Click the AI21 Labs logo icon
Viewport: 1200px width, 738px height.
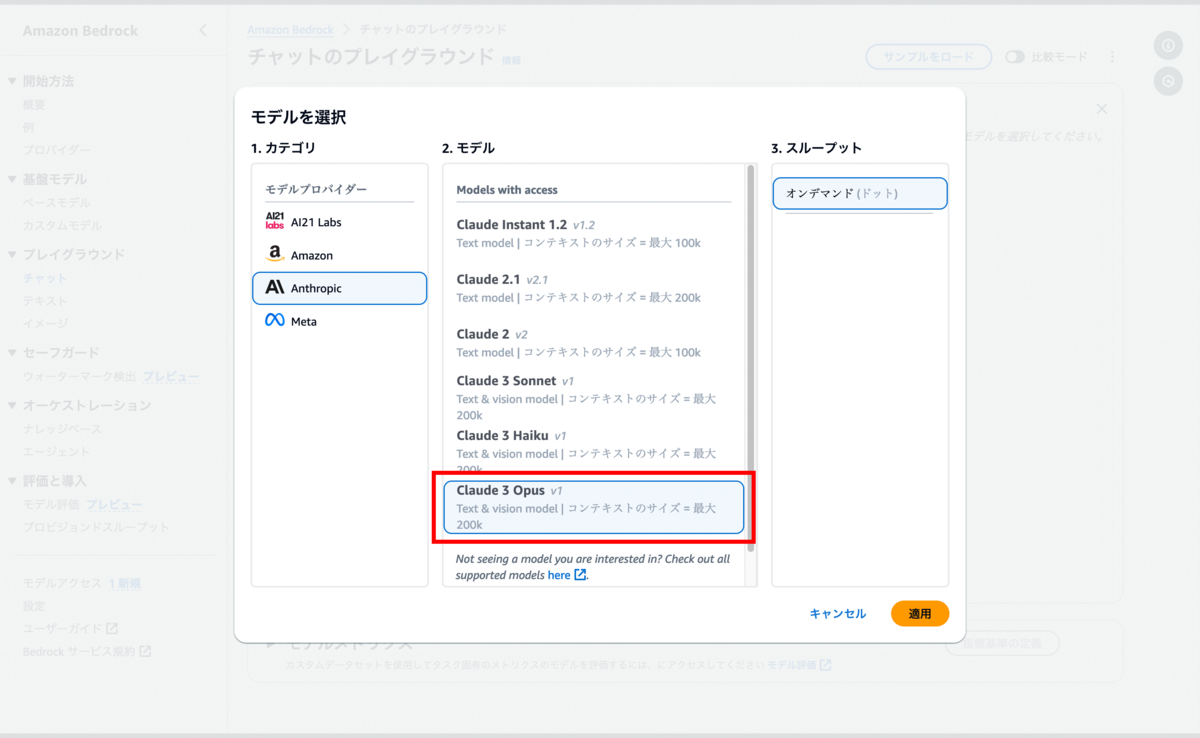pyautogui.click(x=274, y=221)
